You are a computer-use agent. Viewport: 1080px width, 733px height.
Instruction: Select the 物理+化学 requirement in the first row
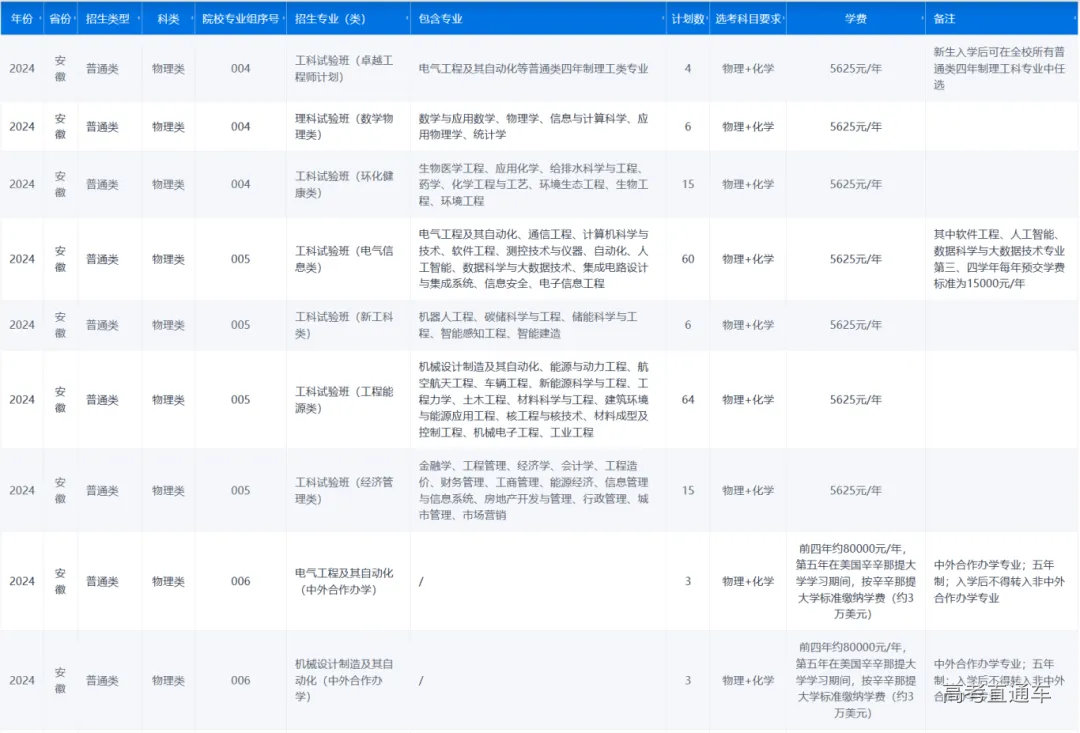(x=748, y=70)
